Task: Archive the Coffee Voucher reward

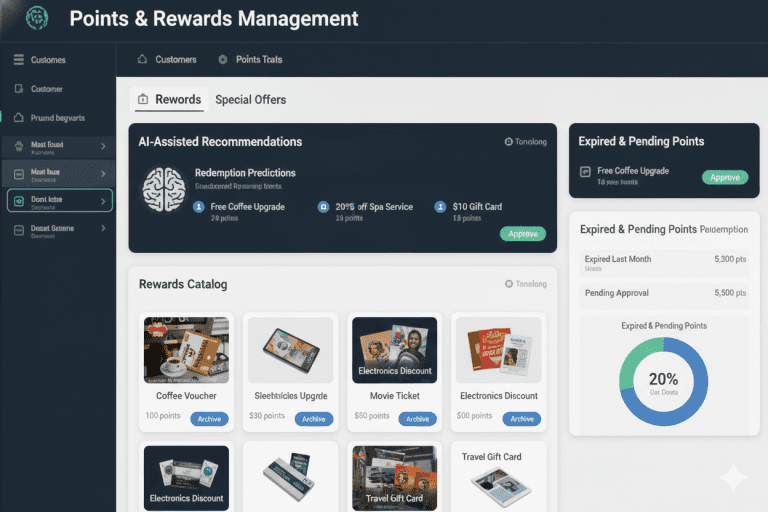Action: (209, 419)
